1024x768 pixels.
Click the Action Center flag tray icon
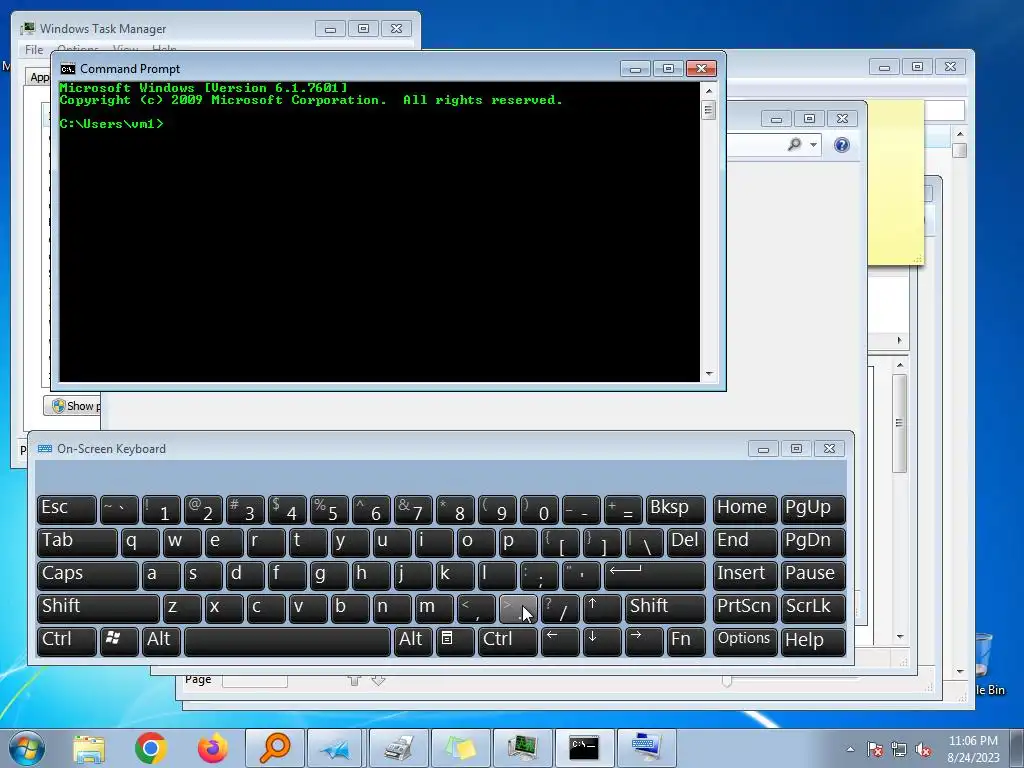875,749
